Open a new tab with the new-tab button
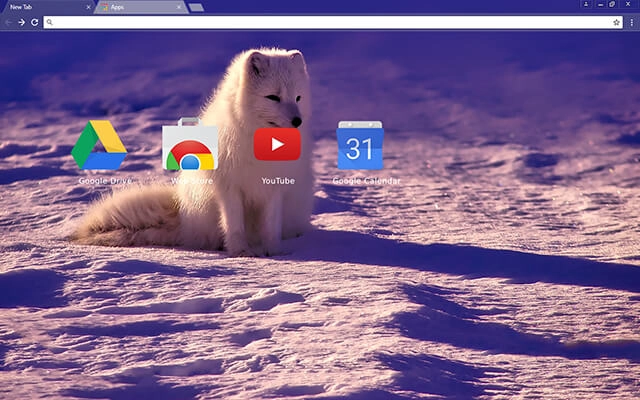640x400 pixels. coord(196,7)
